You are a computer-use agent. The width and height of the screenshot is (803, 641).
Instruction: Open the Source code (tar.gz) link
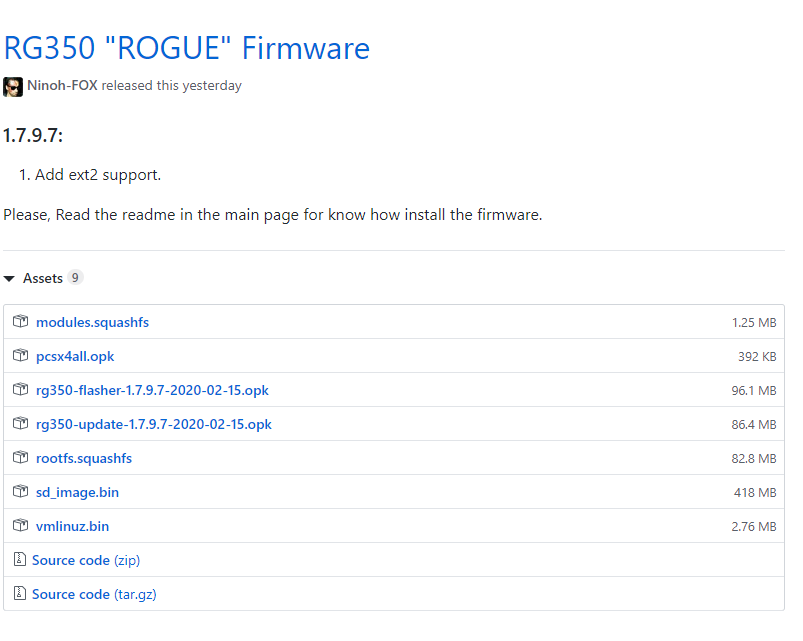click(x=94, y=593)
